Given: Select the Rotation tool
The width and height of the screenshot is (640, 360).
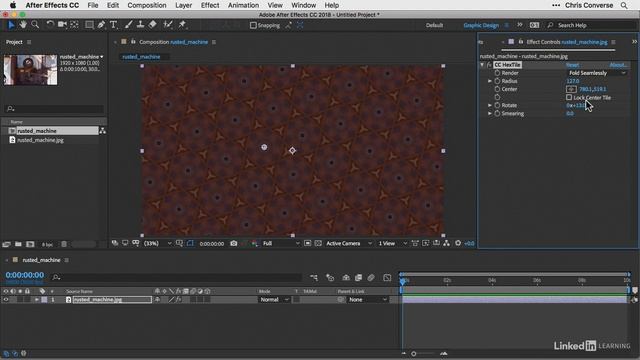Looking at the screenshot, I should [x=50, y=25].
